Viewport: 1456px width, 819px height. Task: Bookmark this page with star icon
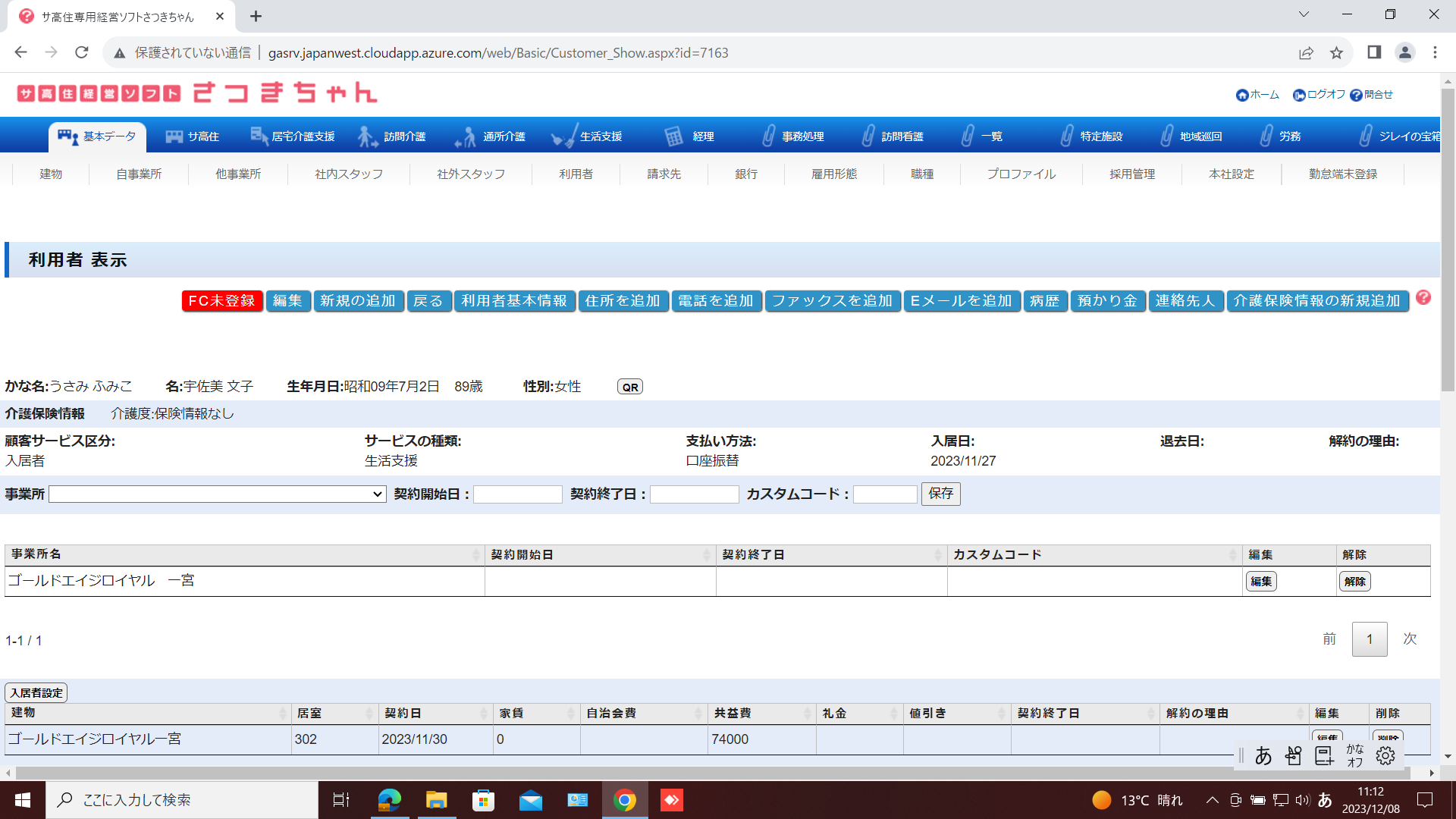(x=1336, y=52)
